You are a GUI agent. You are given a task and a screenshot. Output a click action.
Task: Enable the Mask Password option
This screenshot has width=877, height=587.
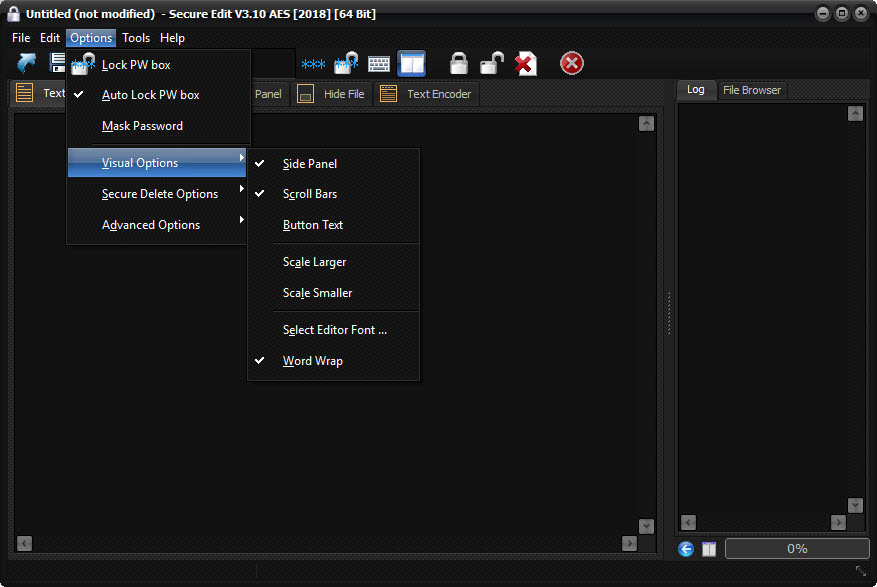158,126
